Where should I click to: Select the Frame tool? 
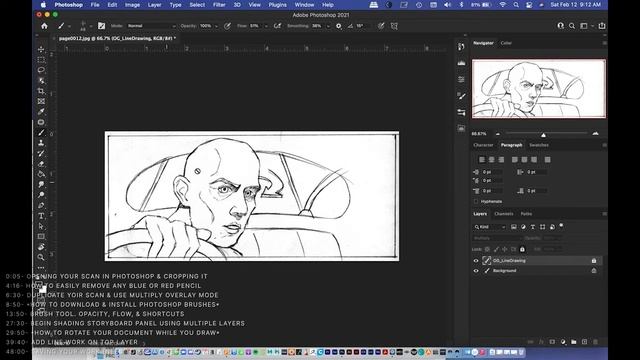pos(41,101)
